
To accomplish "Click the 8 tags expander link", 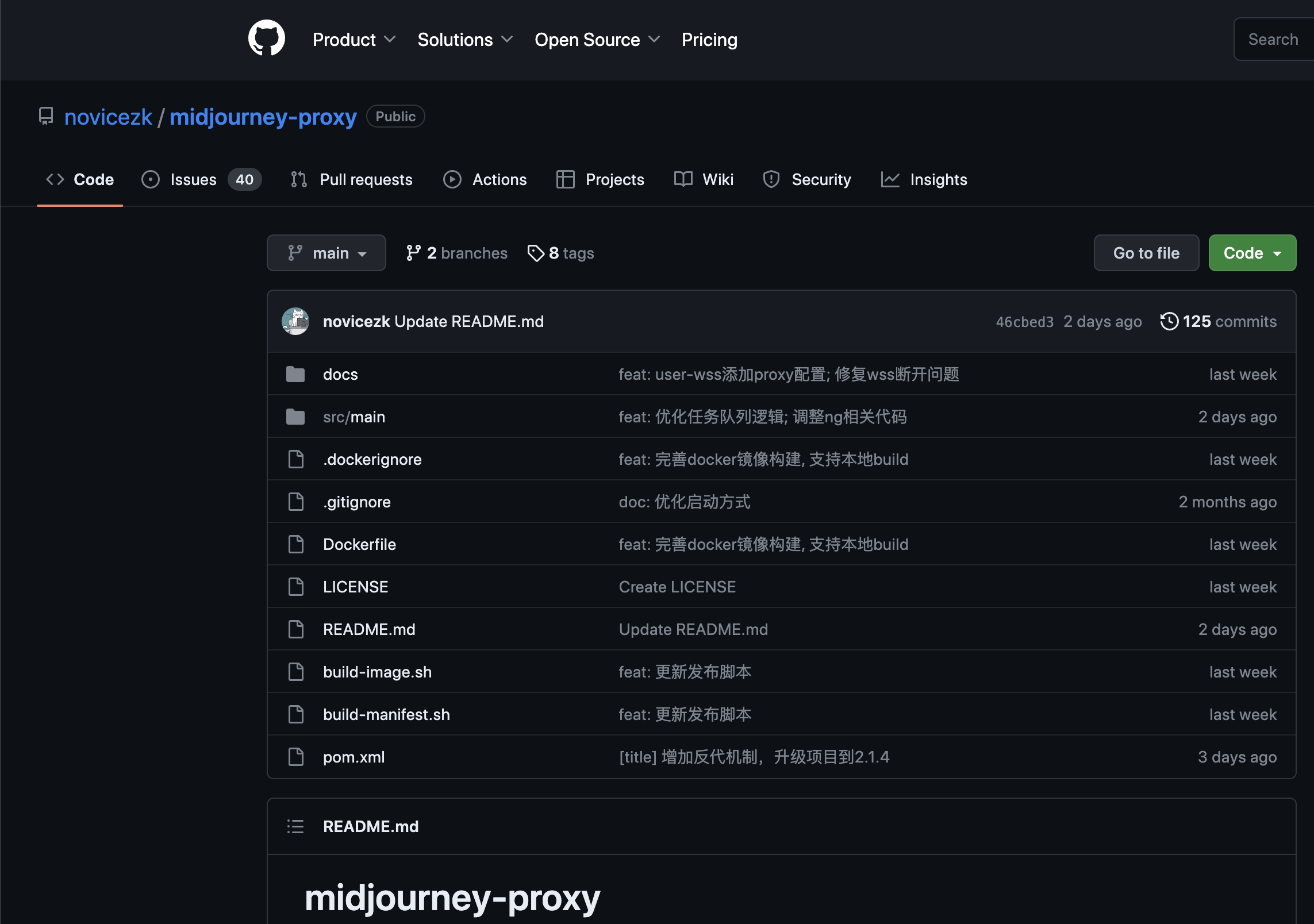I will [562, 253].
